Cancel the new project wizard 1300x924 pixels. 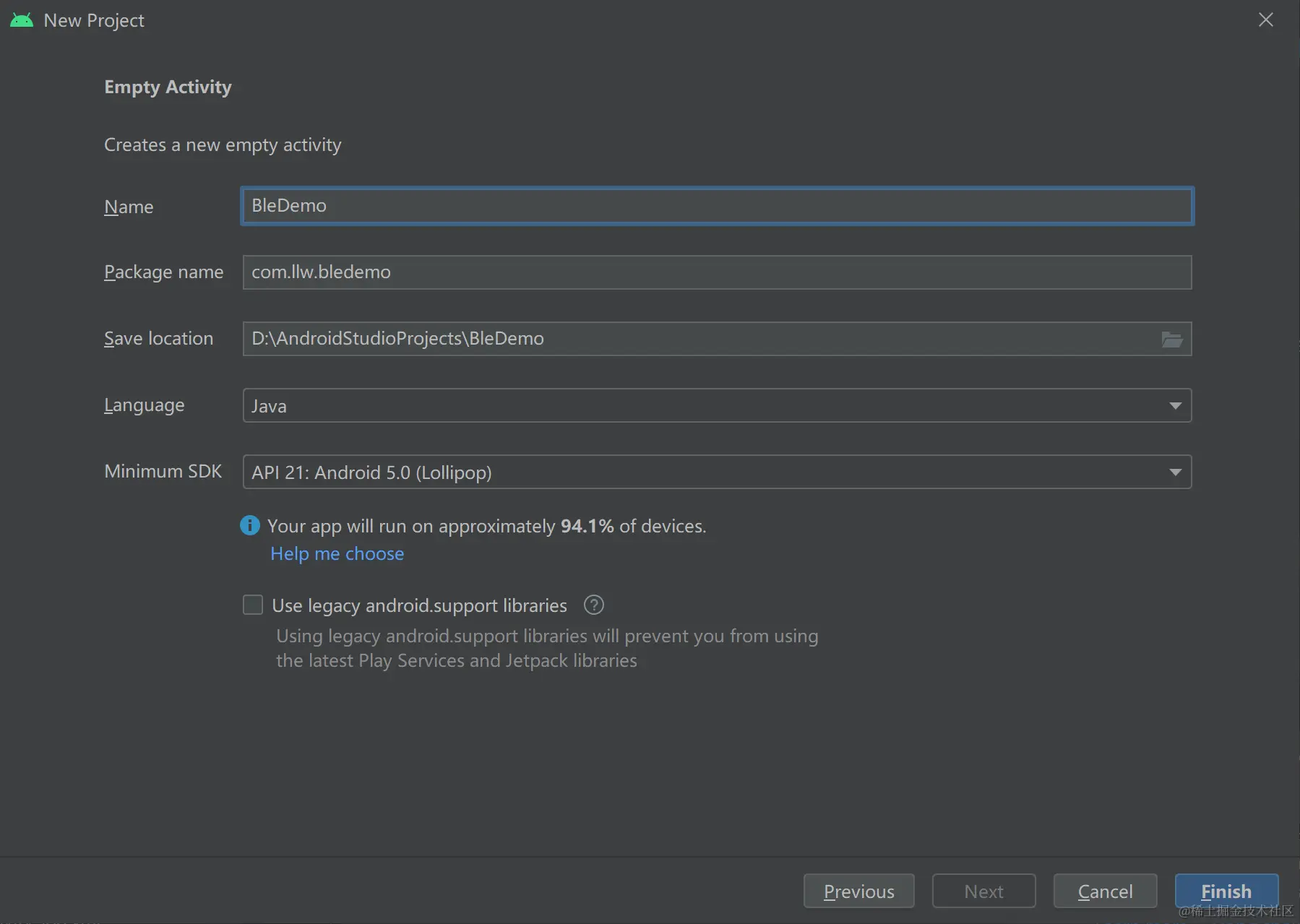click(1105, 891)
